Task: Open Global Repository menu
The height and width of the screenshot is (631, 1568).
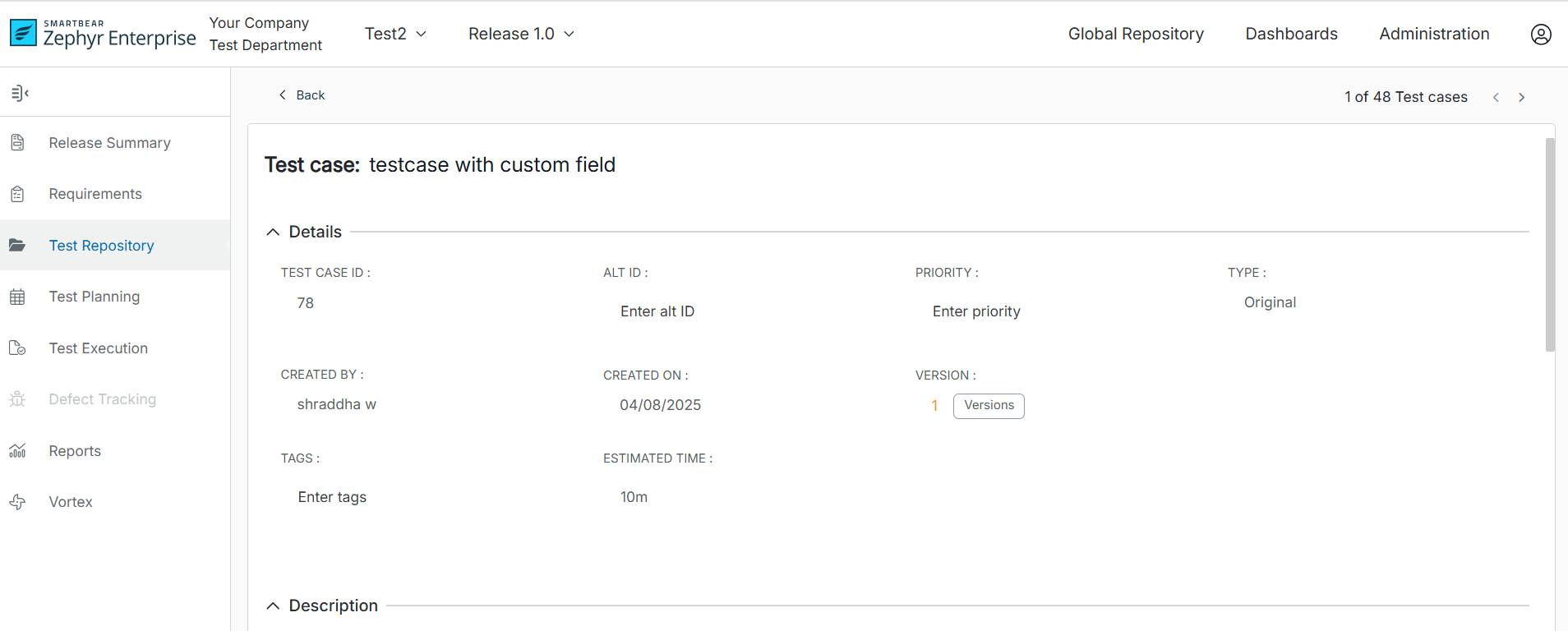Action: [x=1136, y=34]
